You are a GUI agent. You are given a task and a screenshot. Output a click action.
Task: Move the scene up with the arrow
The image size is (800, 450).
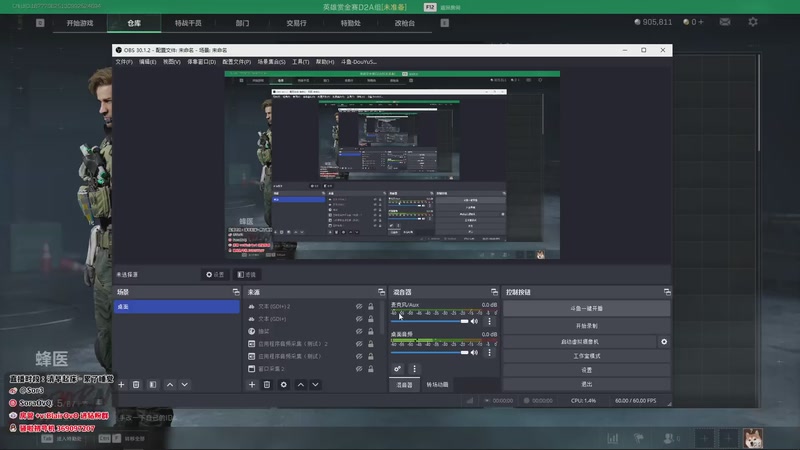[x=170, y=385]
